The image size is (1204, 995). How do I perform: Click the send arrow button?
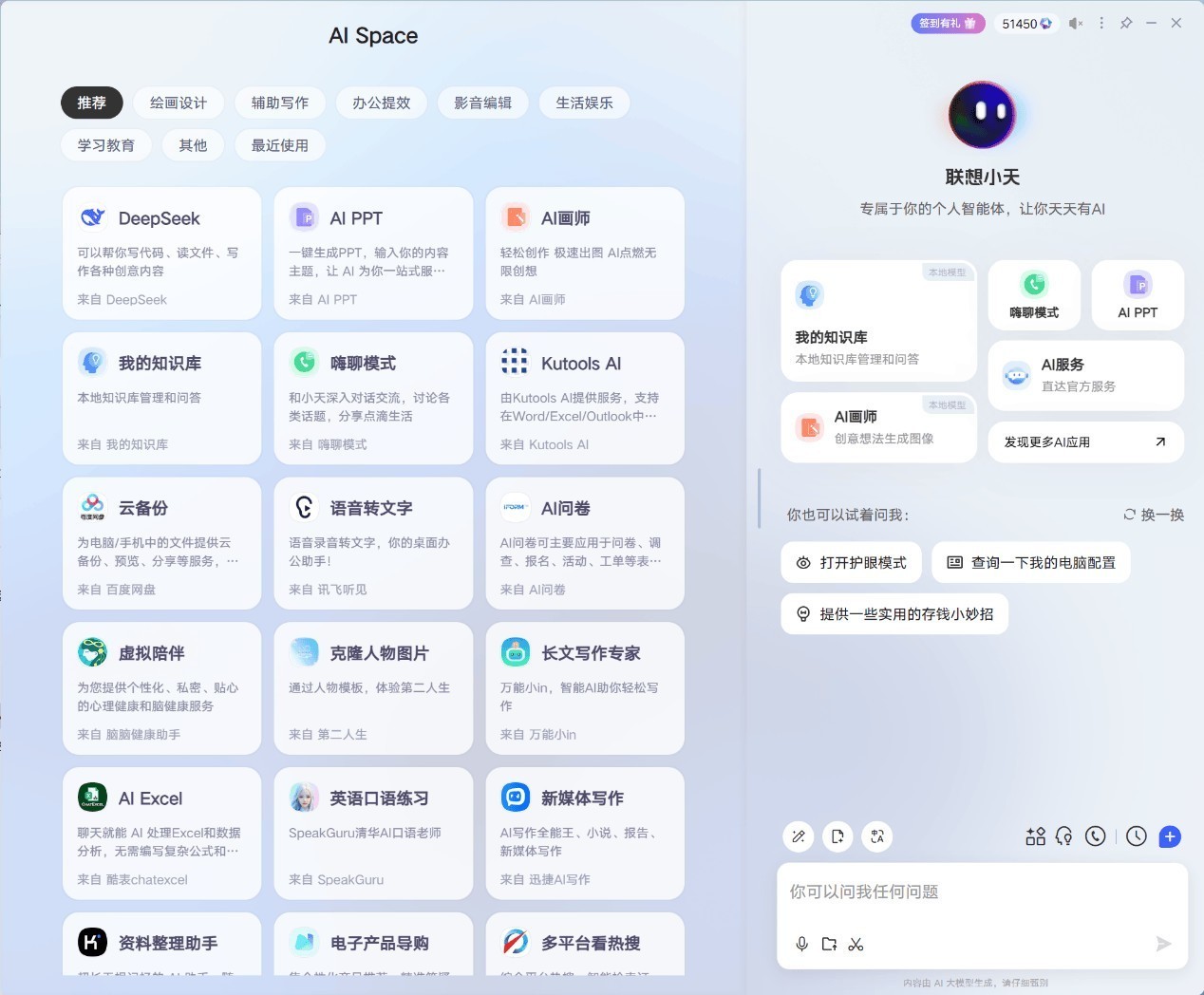1163,944
